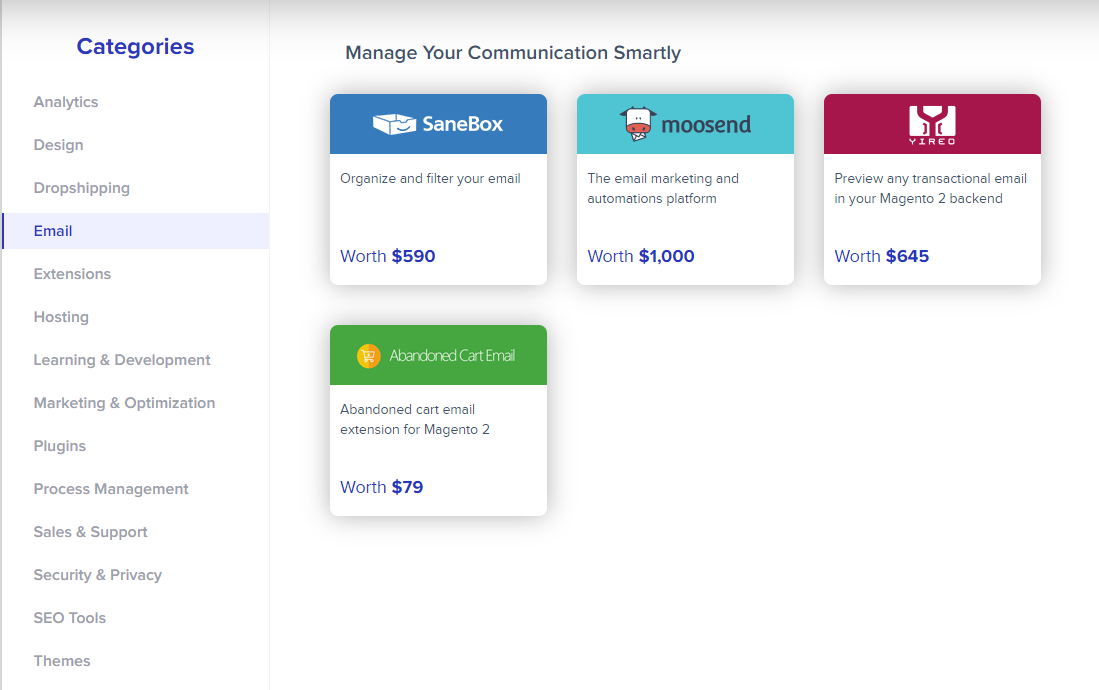Click 'The email marketing and automations platform' text
The image size is (1099, 690).
pyautogui.click(x=663, y=188)
